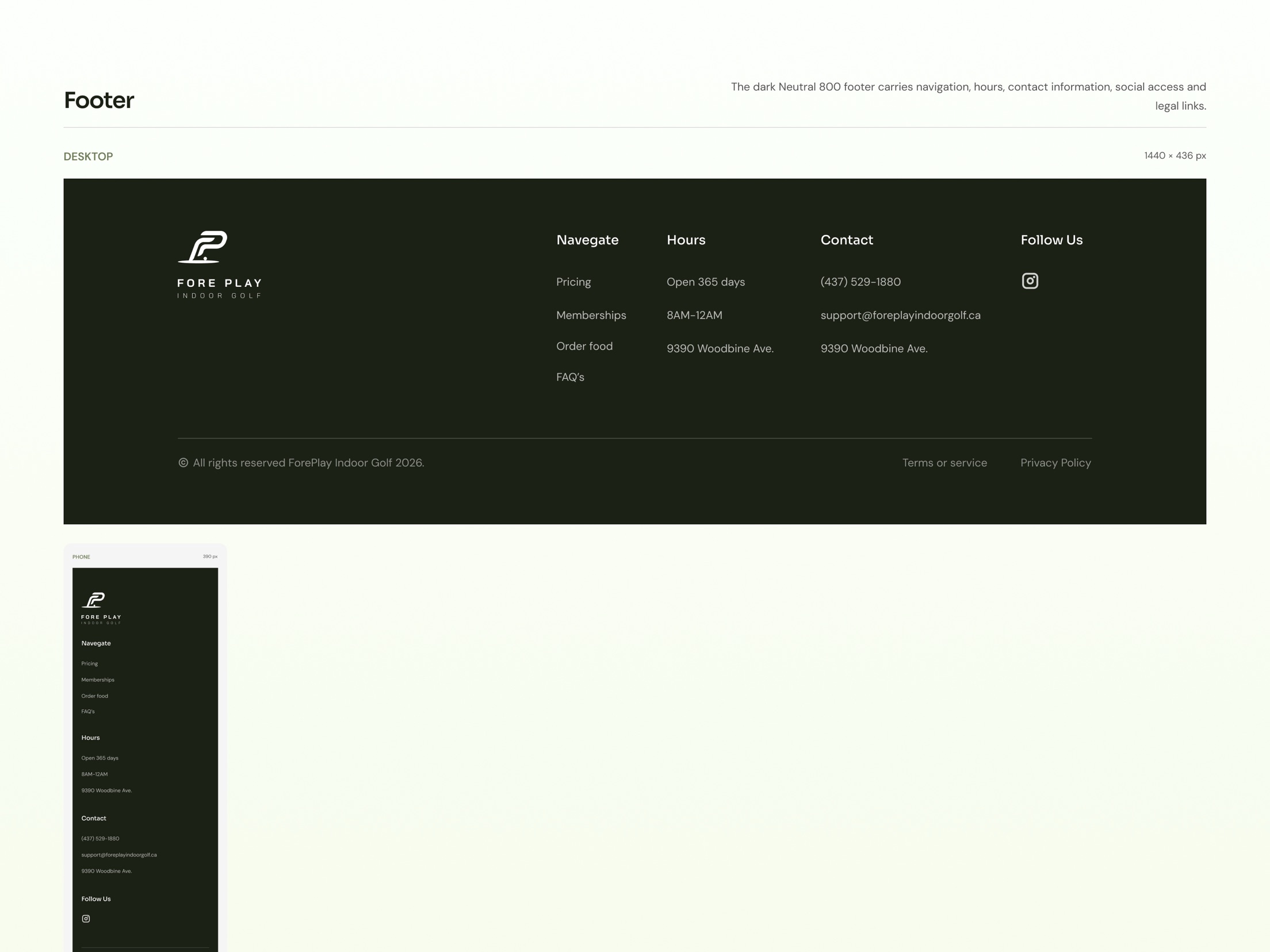The image size is (1270, 952).
Task: Click Privacy Policy link
Action: point(1055,463)
